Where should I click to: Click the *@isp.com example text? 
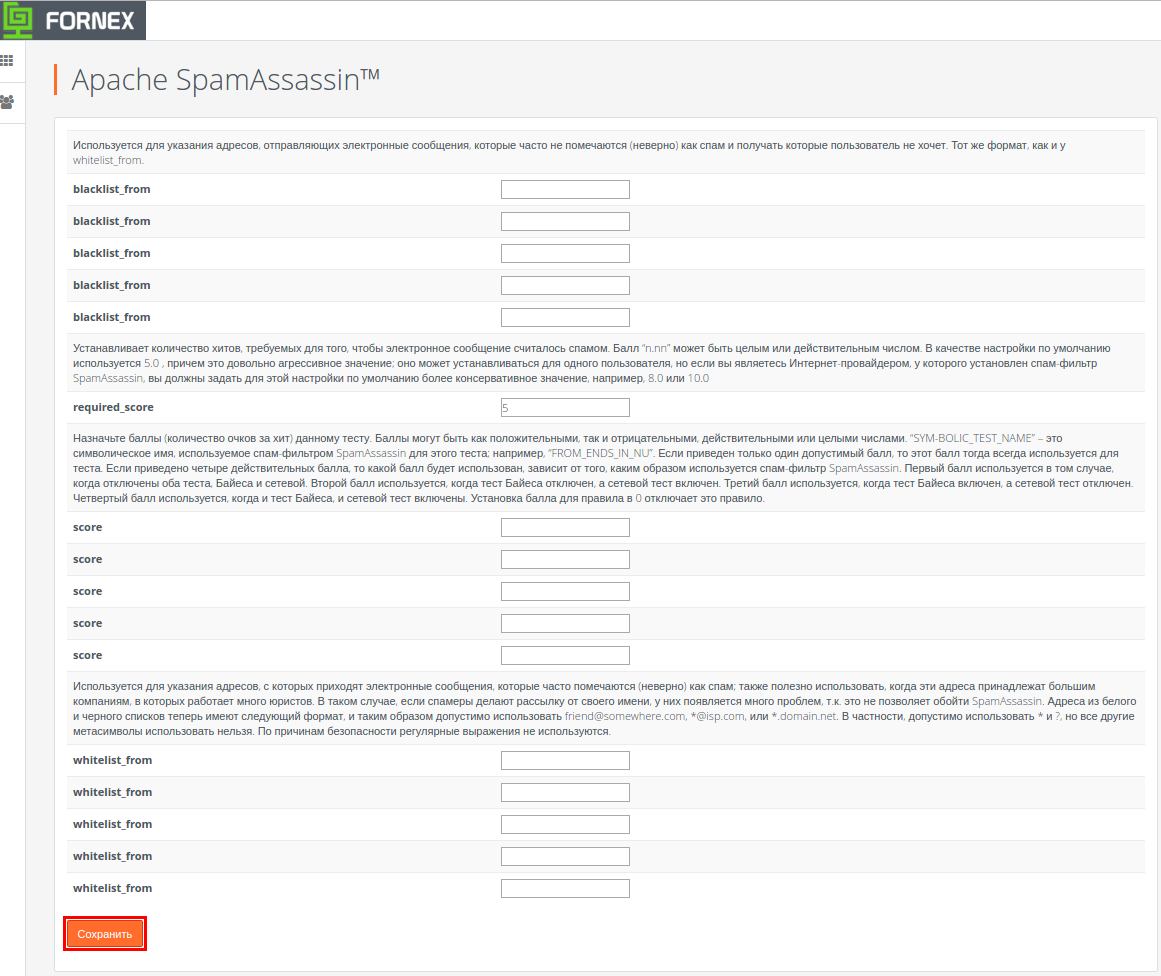(717, 716)
